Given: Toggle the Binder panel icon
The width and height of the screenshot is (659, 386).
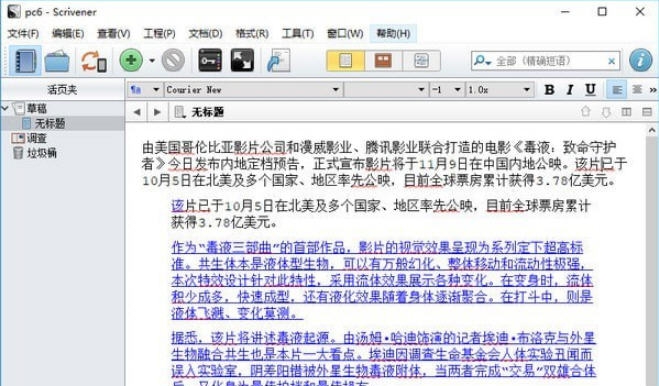Looking at the screenshot, I should [25, 61].
